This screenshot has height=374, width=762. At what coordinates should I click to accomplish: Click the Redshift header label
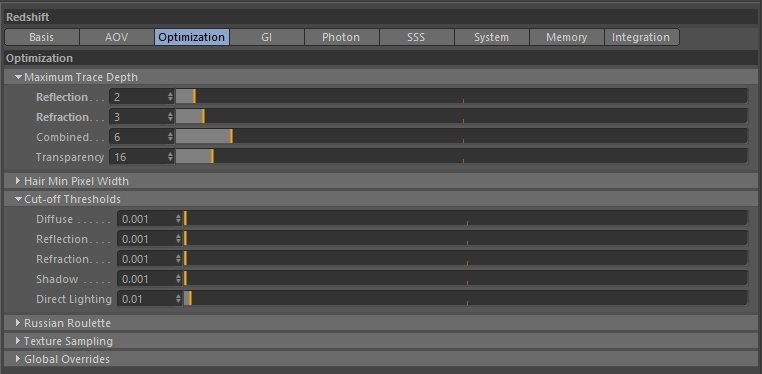28,17
